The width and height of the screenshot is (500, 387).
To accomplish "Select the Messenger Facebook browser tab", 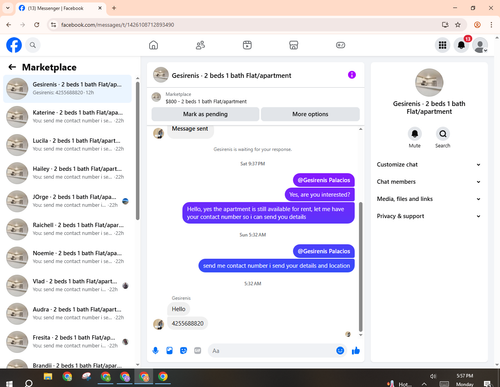I will [x=61, y=8].
